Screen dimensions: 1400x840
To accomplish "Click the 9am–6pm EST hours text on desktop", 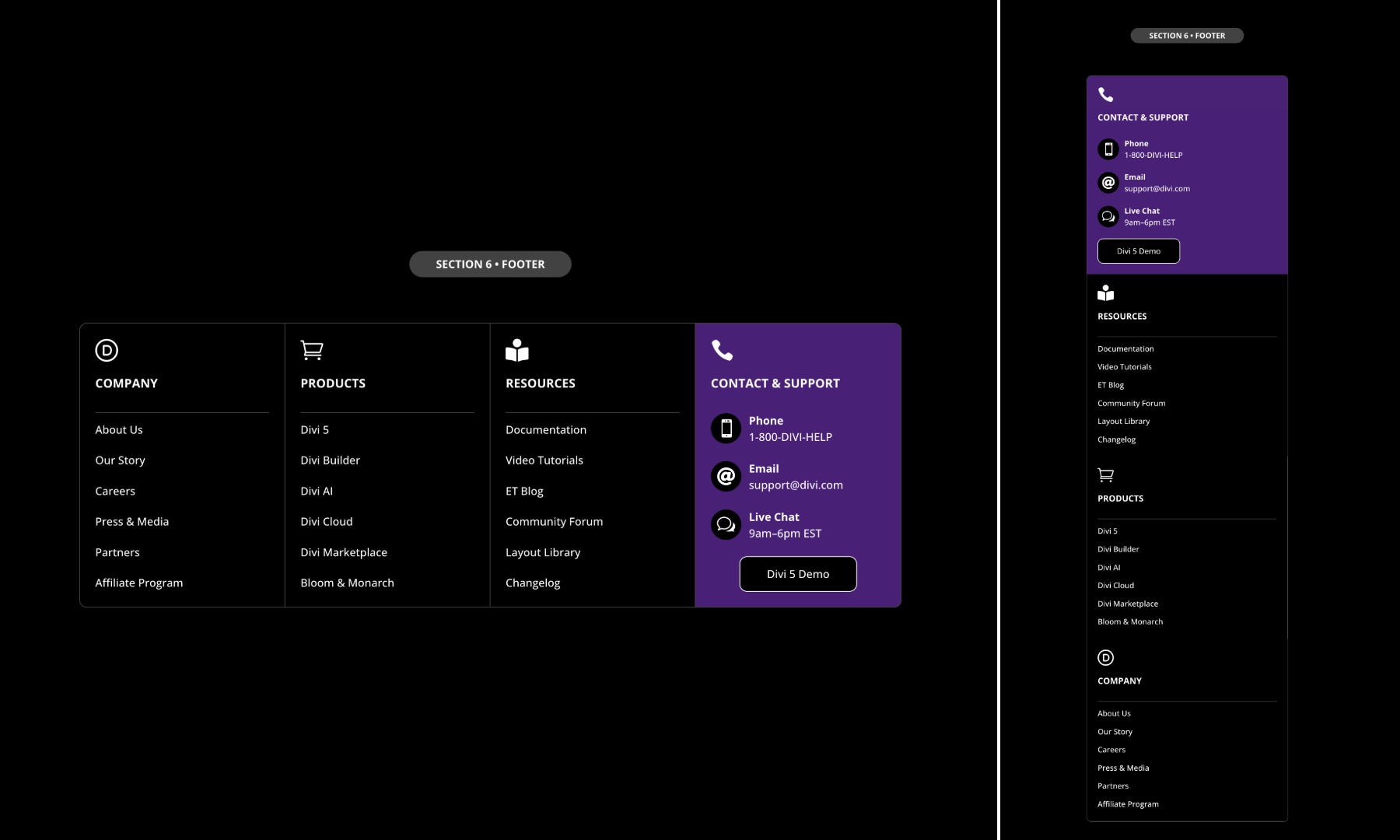I will pos(785,534).
